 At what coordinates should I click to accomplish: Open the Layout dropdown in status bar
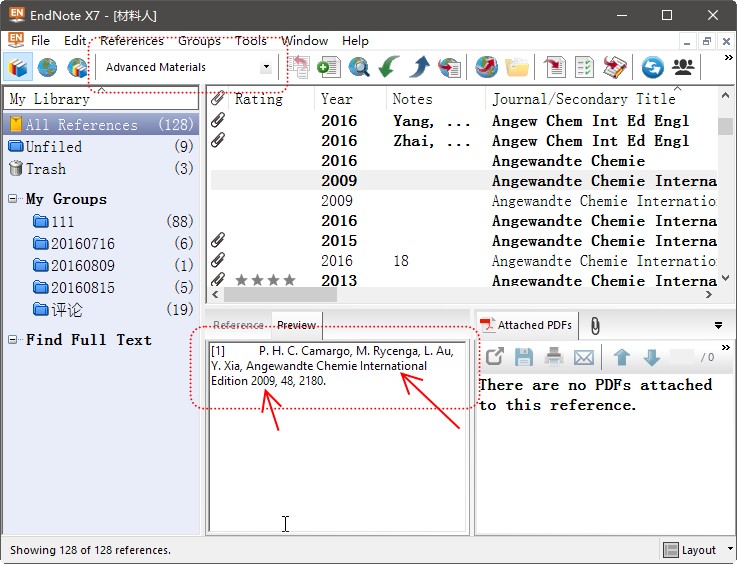(698, 550)
